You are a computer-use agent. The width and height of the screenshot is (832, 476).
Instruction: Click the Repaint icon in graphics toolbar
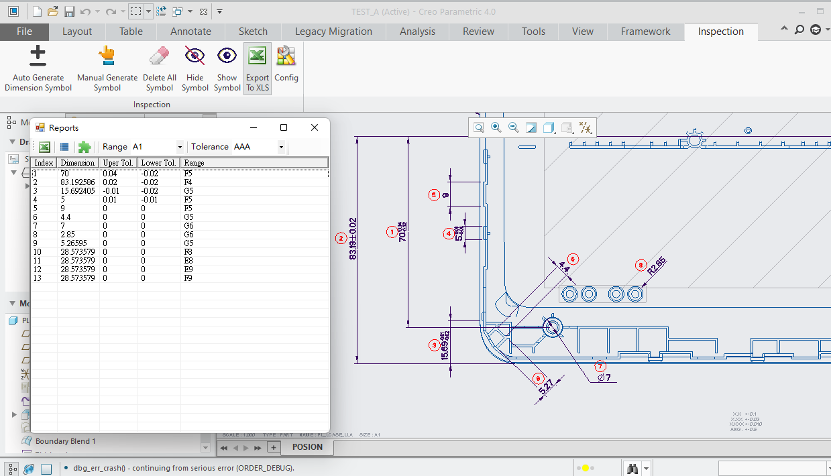coord(531,128)
